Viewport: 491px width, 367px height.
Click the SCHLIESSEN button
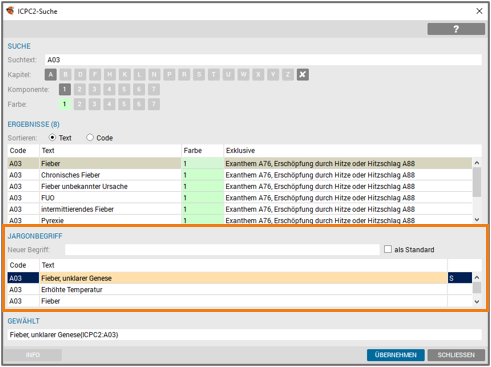click(x=456, y=355)
